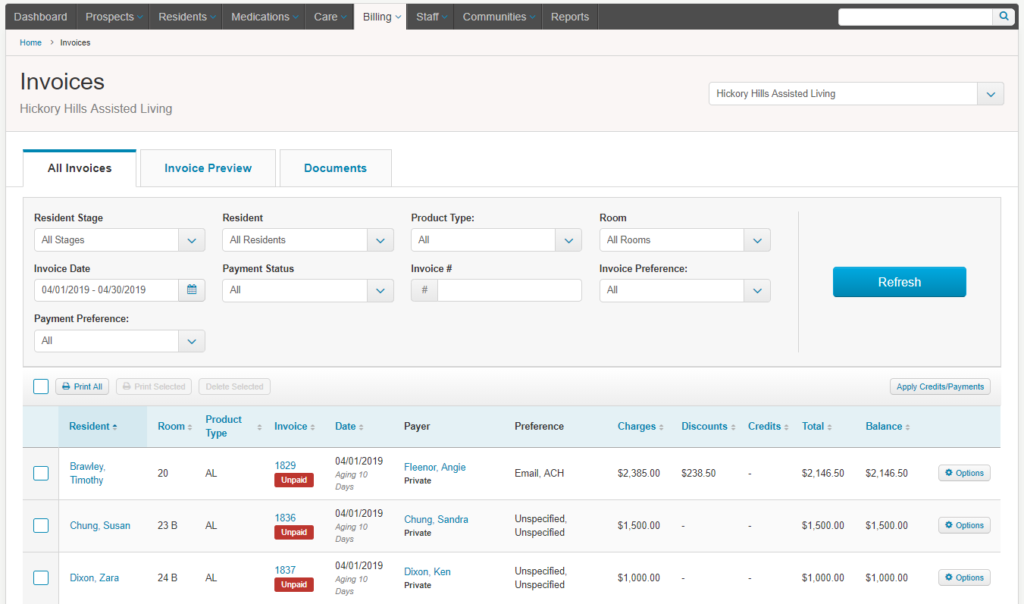
Task: Sort by Charges column
Action: click(x=640, y=426)
